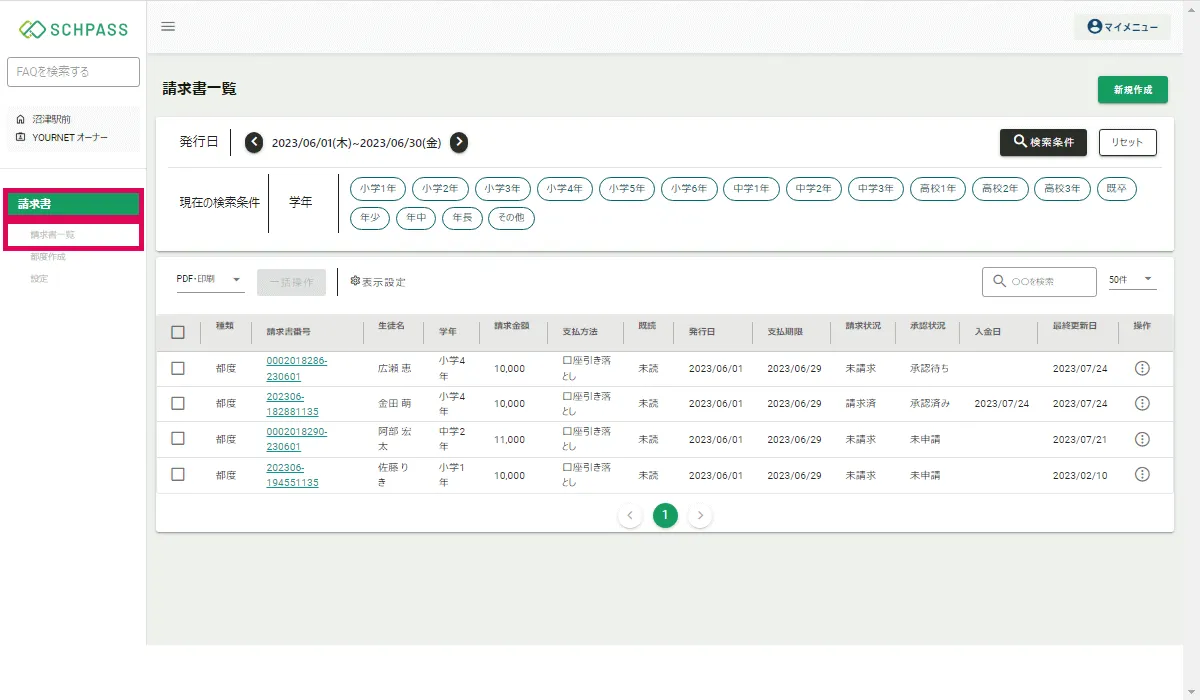Select the 請求書 sidebar menu
This screenshot has height=700, width=1200.
pos(74,204)
